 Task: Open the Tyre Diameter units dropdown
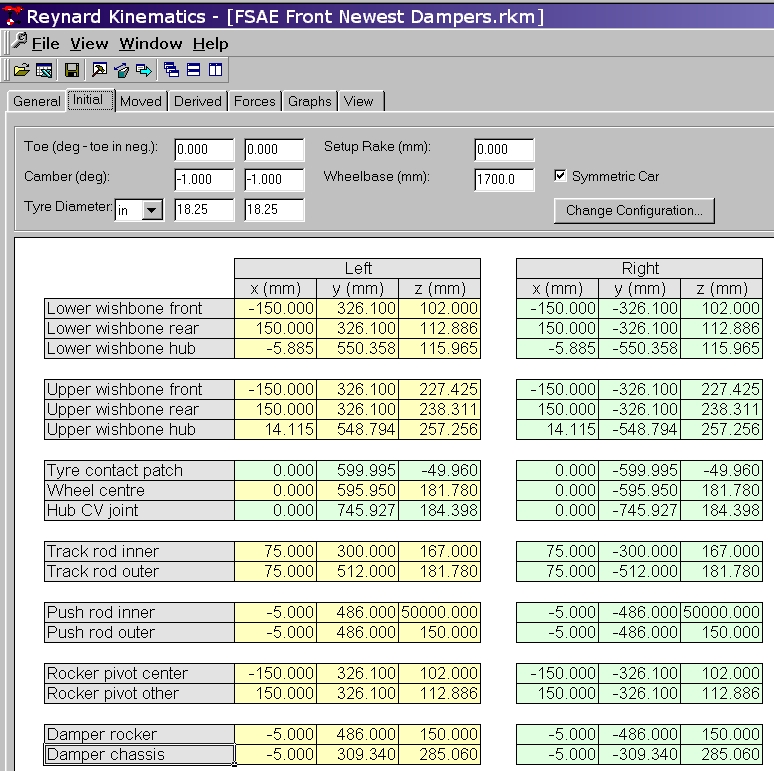(x=152, y=210)
